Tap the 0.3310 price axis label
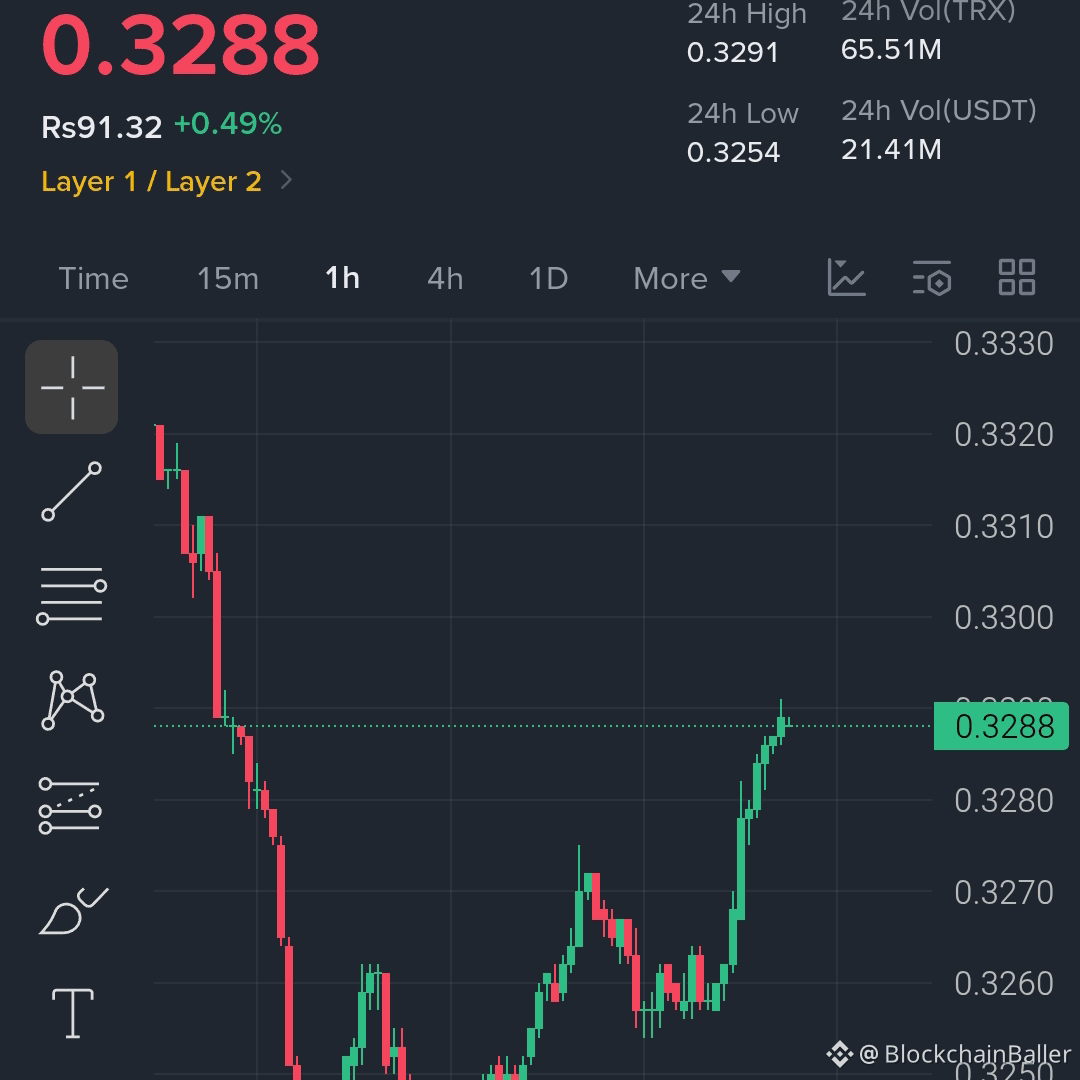This screenshot has width=1080, height=1080. [1004, 527]
